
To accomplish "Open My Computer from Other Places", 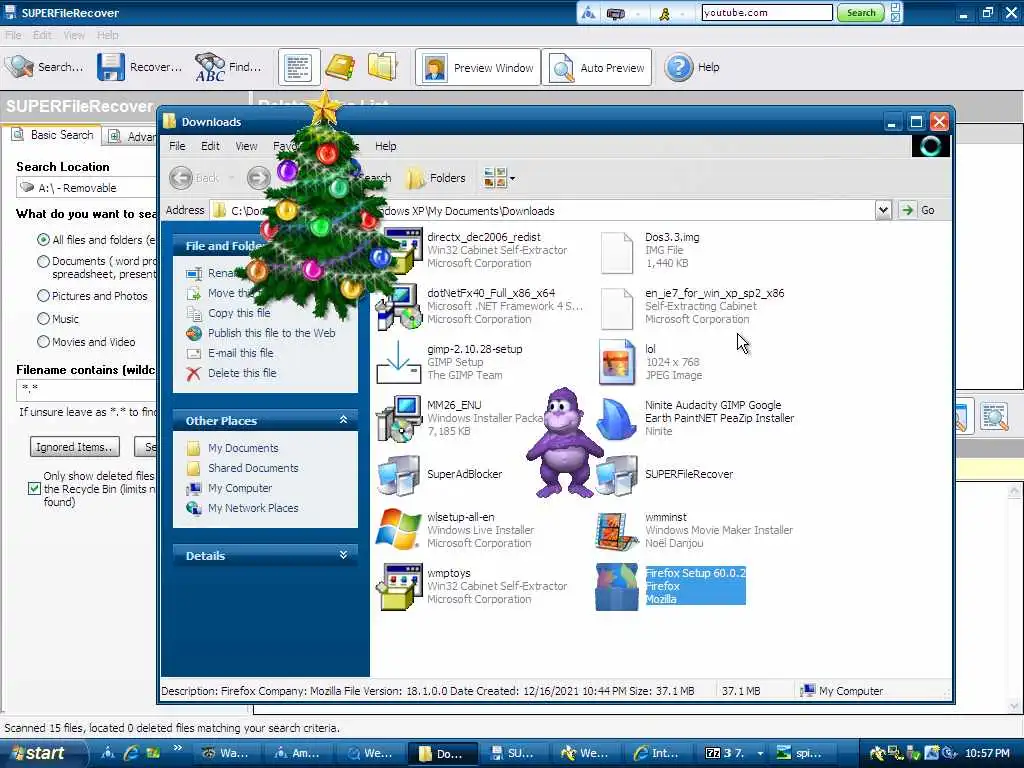I will 240,488.
